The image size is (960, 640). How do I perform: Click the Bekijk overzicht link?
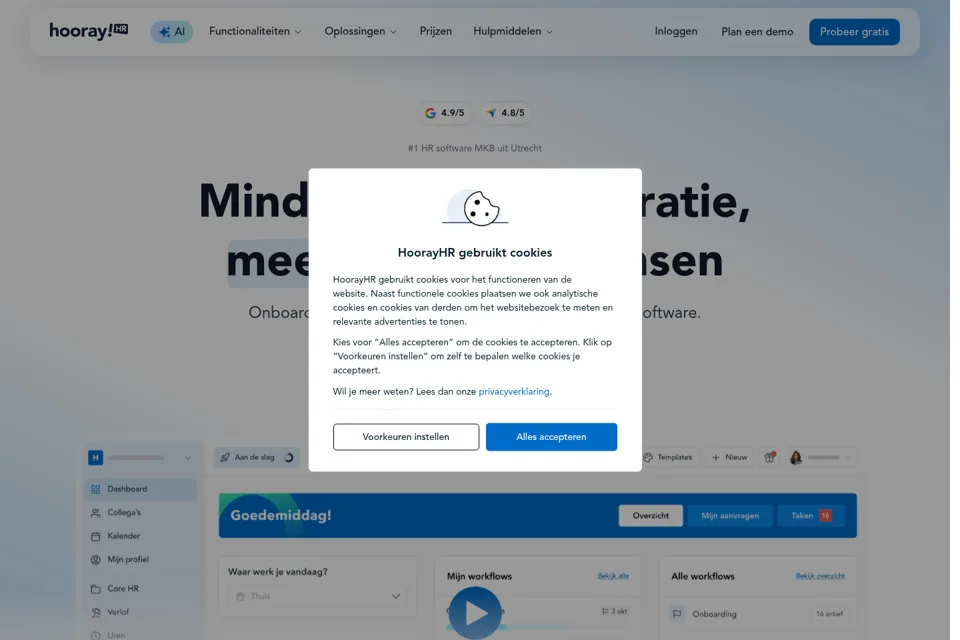pyautogui.click(x=820, y=576)
